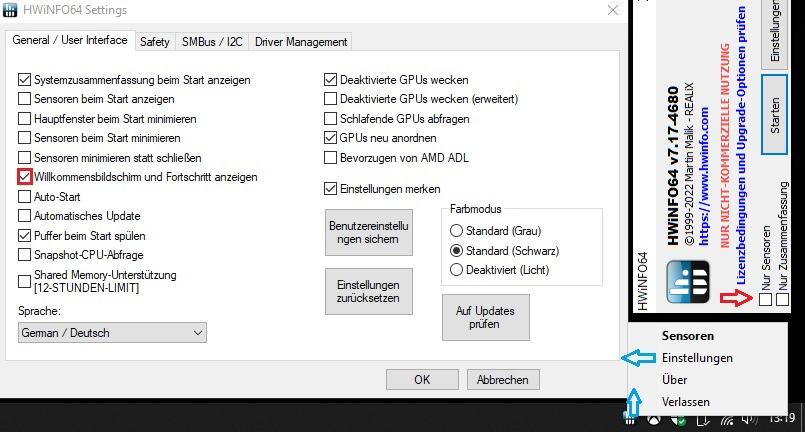Enable Shared Memory-Unterstützung checkbox
Viewport: 805px width, 432px height.
pyautogui.click(x=24, y=281)
